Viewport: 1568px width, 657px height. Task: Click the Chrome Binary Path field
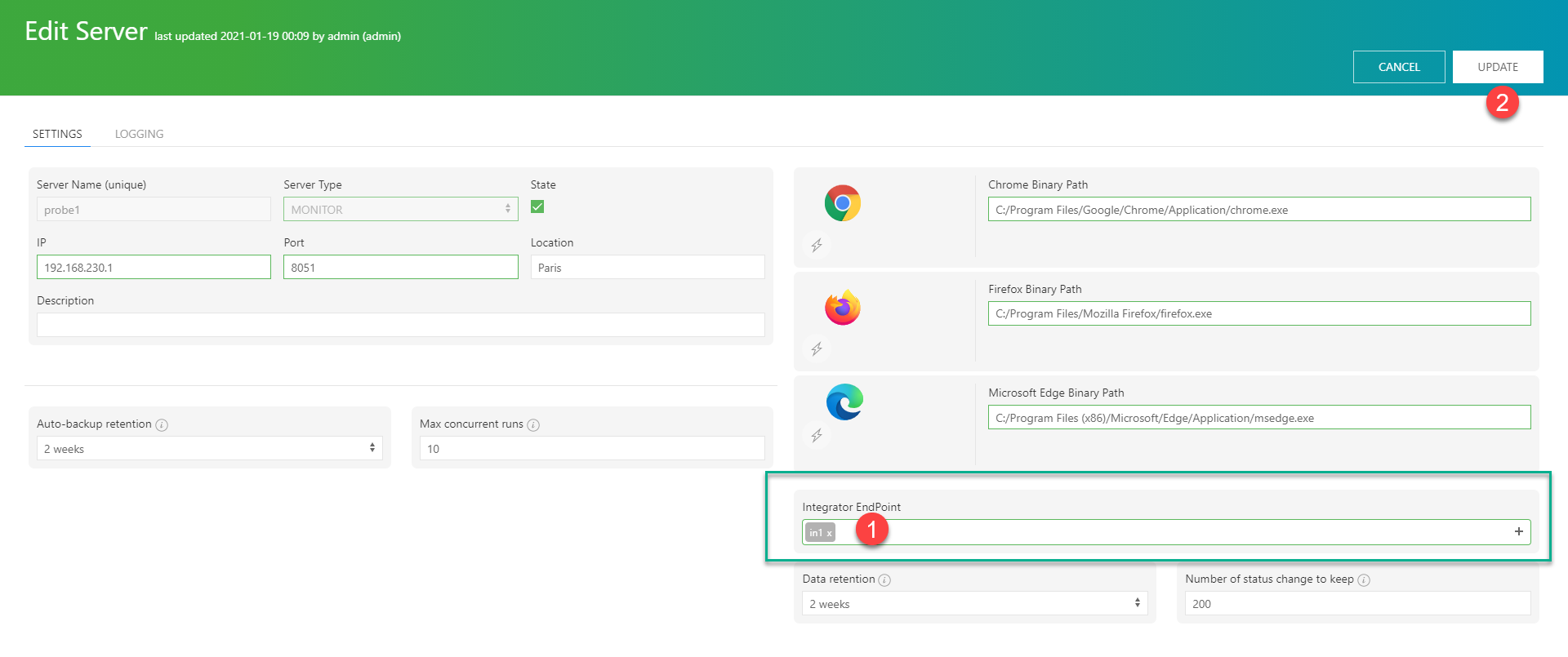click(1259, 209)
